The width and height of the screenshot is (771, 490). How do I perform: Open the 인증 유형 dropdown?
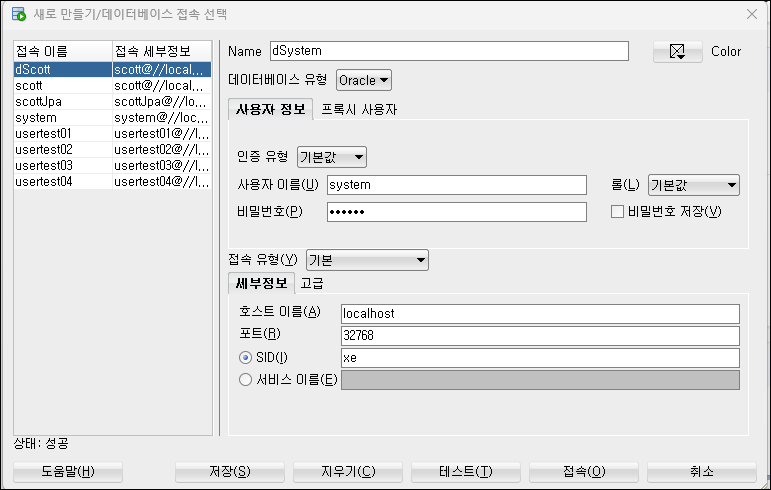tap(332, 157)
